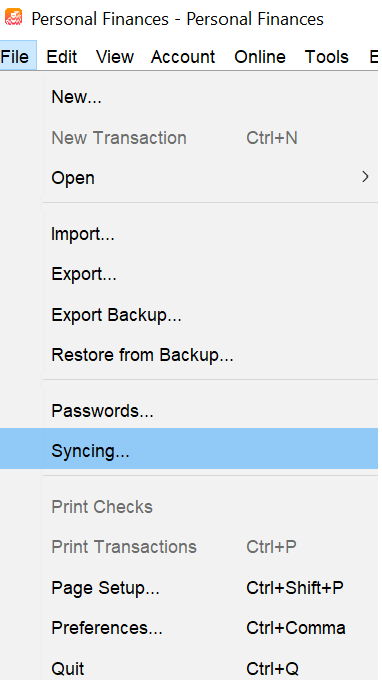
Task: Open the File menu
Action: pos(15,57)
